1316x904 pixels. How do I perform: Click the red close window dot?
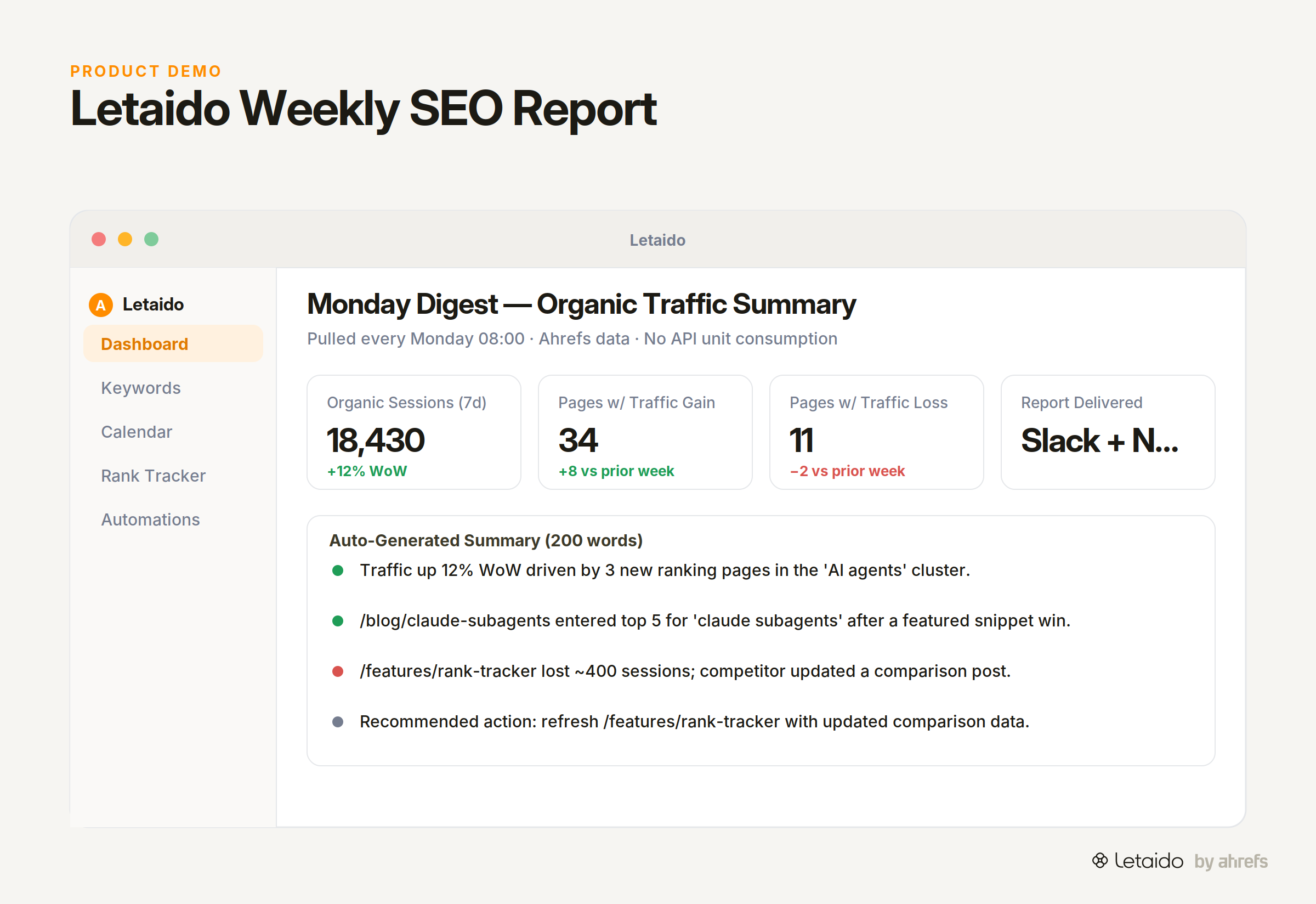click(99, 240)
